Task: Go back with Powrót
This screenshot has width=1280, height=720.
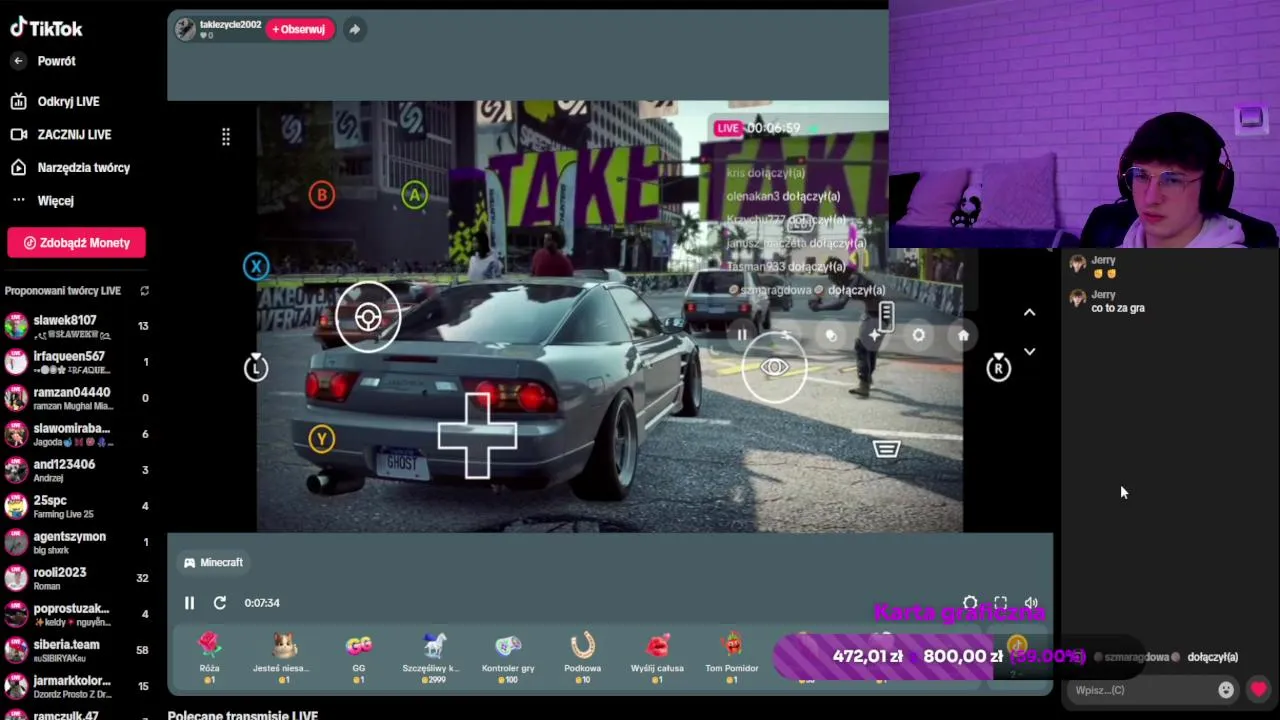Action: [44, 61]
